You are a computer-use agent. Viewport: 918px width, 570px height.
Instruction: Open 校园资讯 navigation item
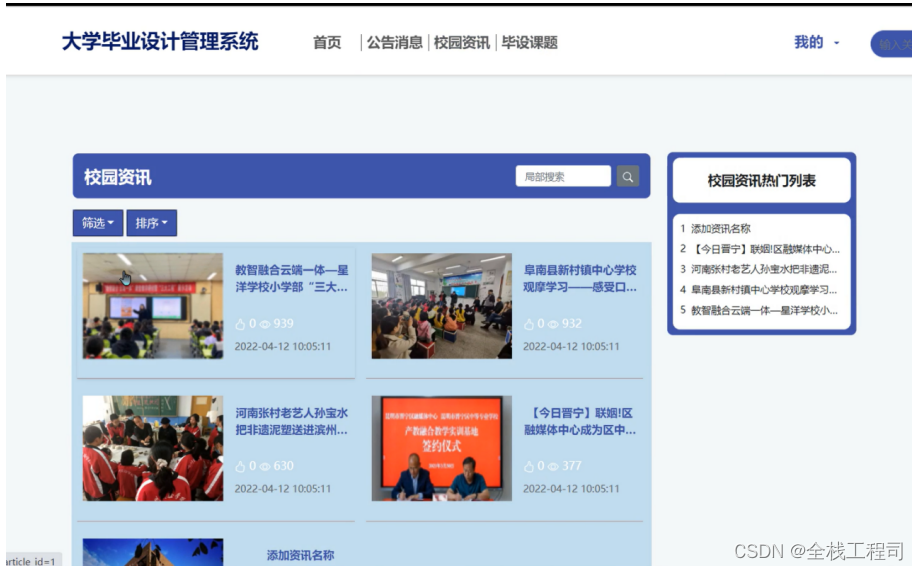point(462,43)
